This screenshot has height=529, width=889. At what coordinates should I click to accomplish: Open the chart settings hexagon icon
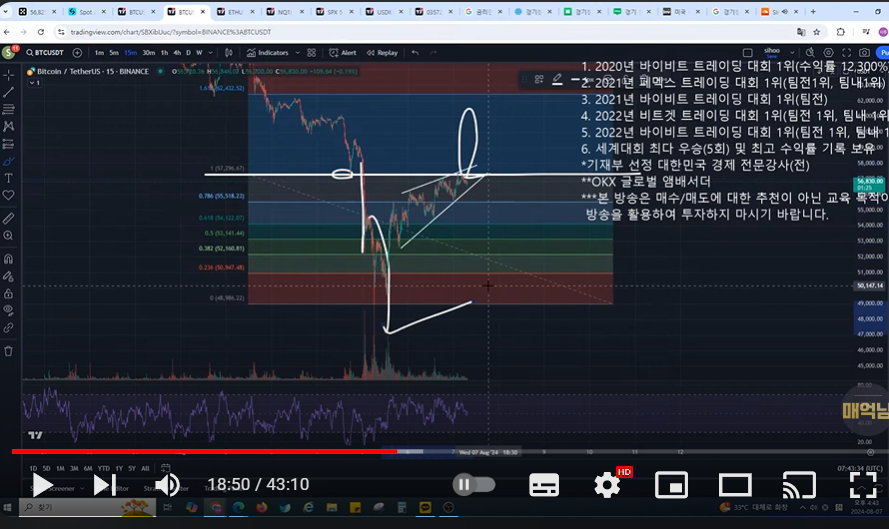[828, 53]
